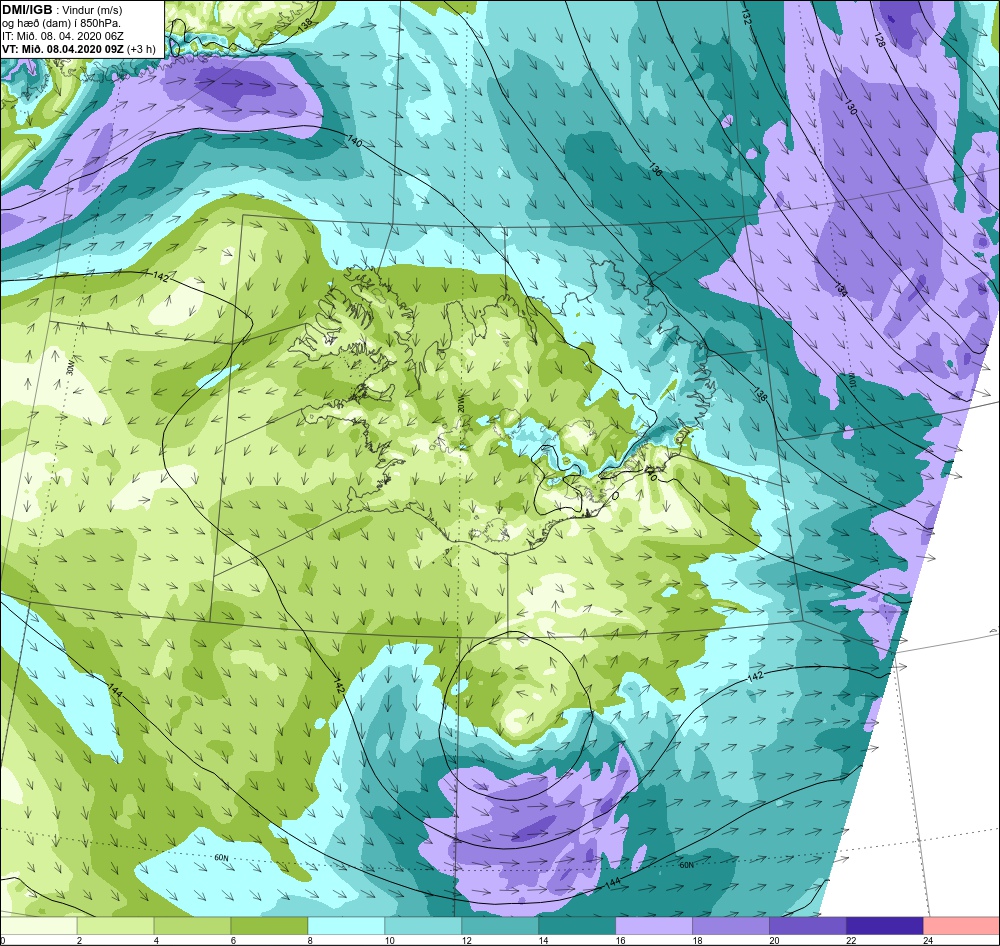Click the '128' contour label at top right
Screen dimensions: 1000x946
point(879,40)
